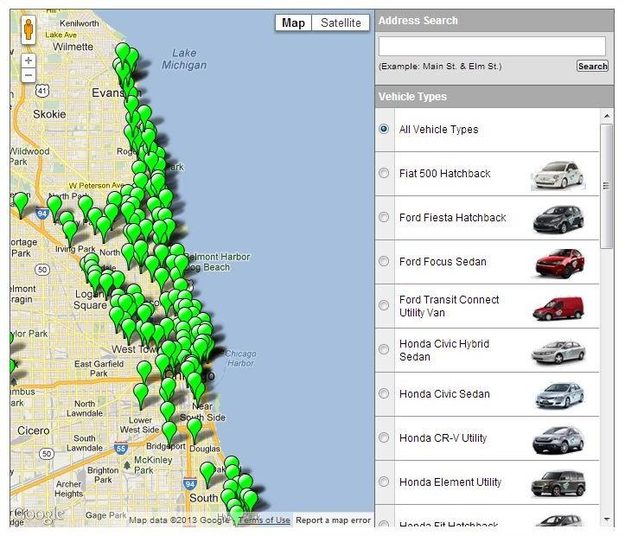Click the Honda CR-V Utility label
The width and height of the screenshot is (625, 537).
pyautogui.click(x=443, y=438)
